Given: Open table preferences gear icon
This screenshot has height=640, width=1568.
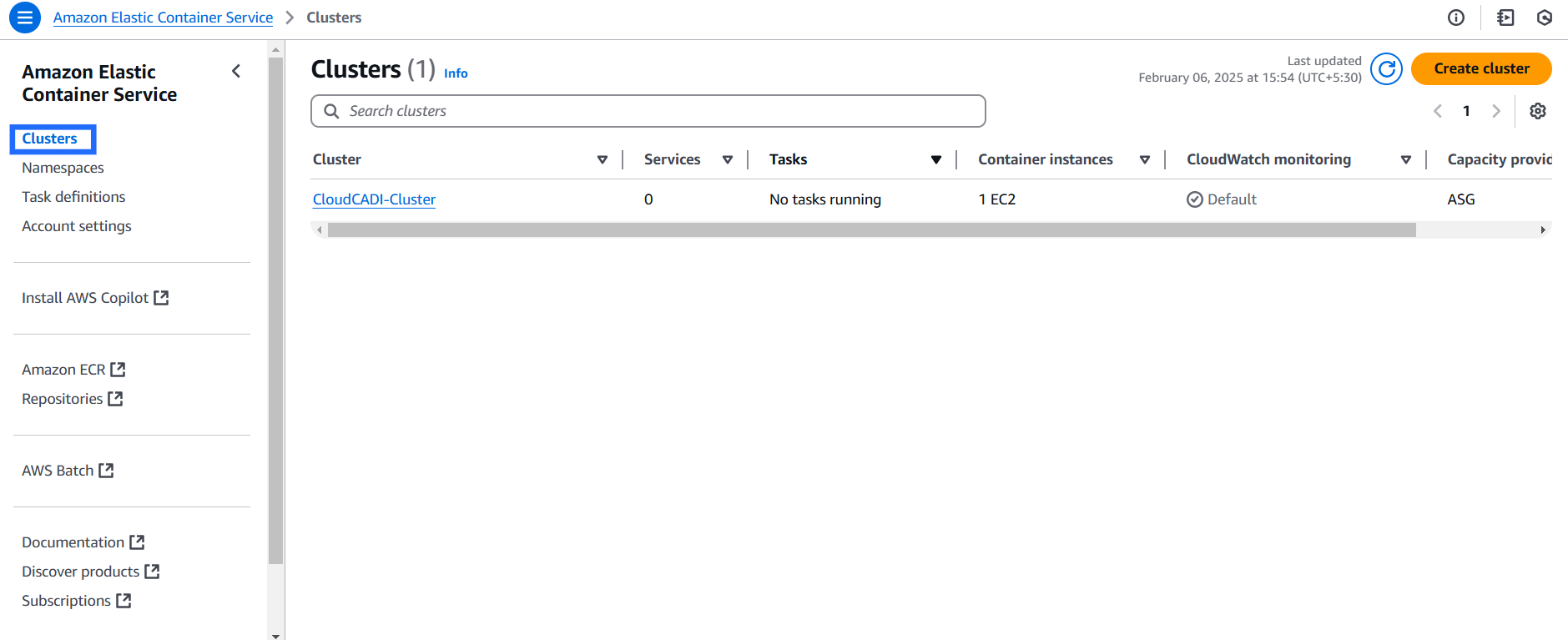Looking at the screenshot, I should coord(1538,111).
